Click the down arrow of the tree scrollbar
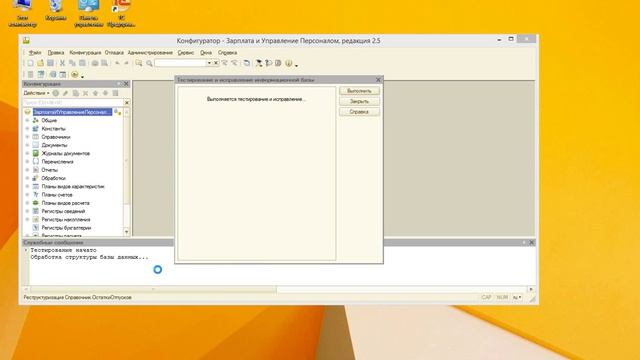This screenshot has width=640, height=360. click(127, 232)
